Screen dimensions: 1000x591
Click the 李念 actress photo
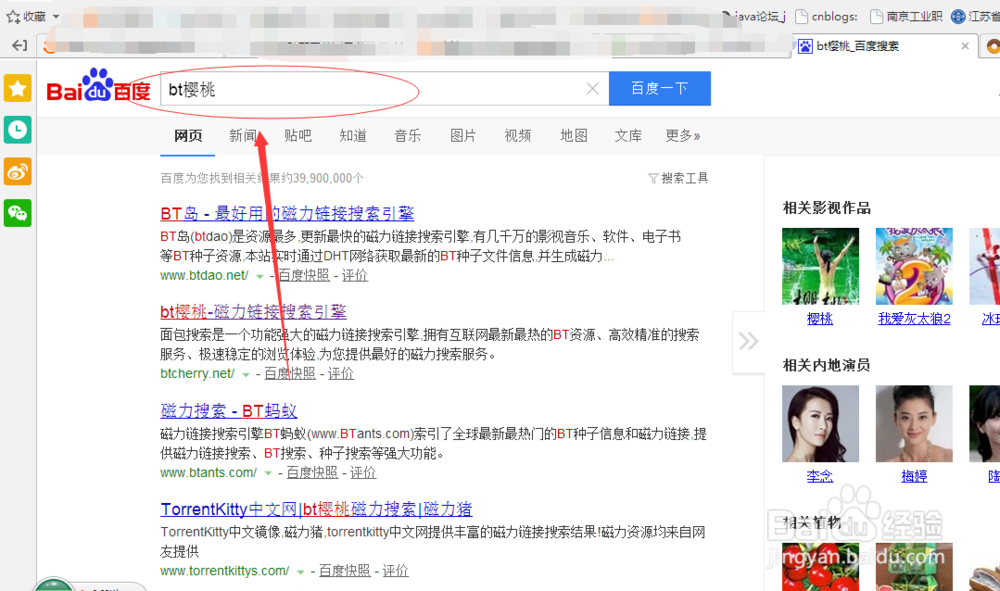coord(820,423)
